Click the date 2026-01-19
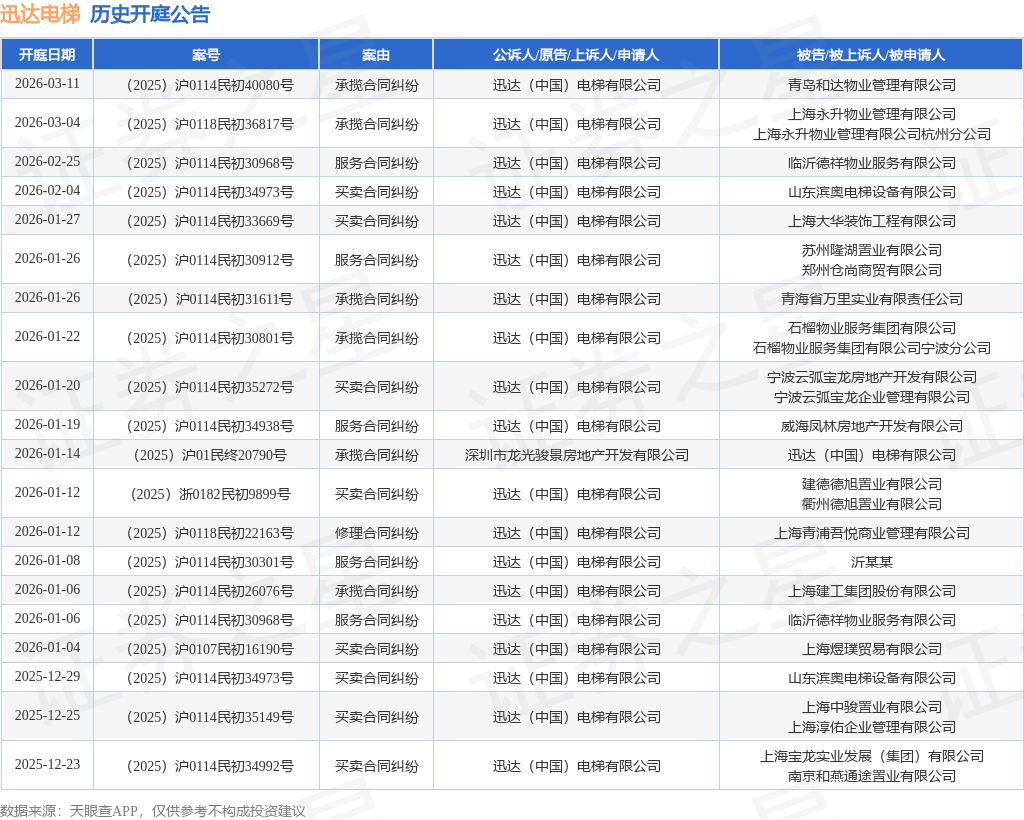This screenshot has height=820, width=1024. click(47, 424)
